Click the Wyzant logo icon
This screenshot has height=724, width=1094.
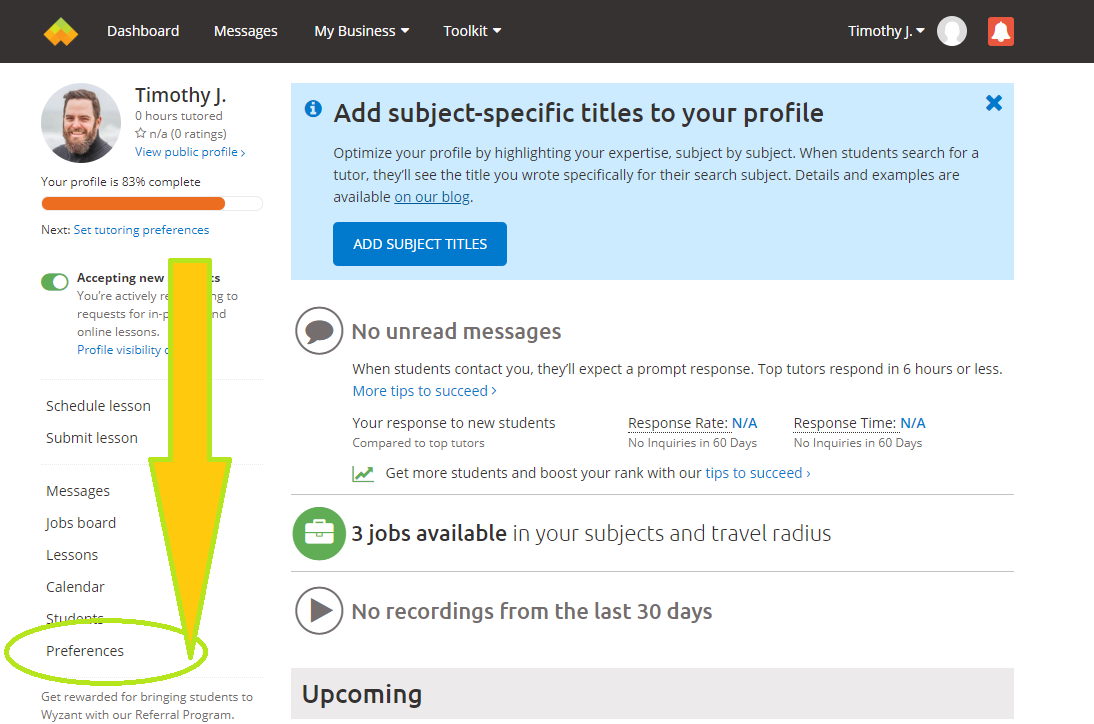click(61, 31)
